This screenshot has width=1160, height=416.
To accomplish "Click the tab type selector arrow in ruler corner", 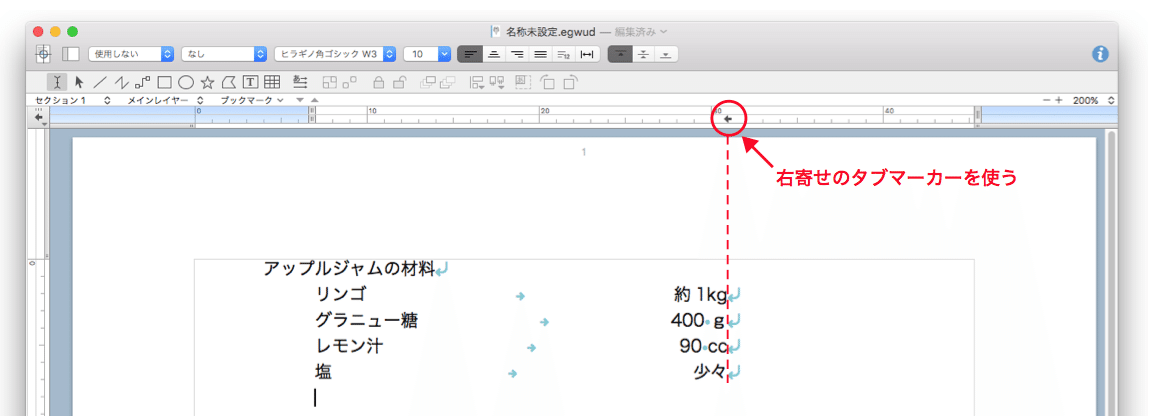I will tap(39, 118).
